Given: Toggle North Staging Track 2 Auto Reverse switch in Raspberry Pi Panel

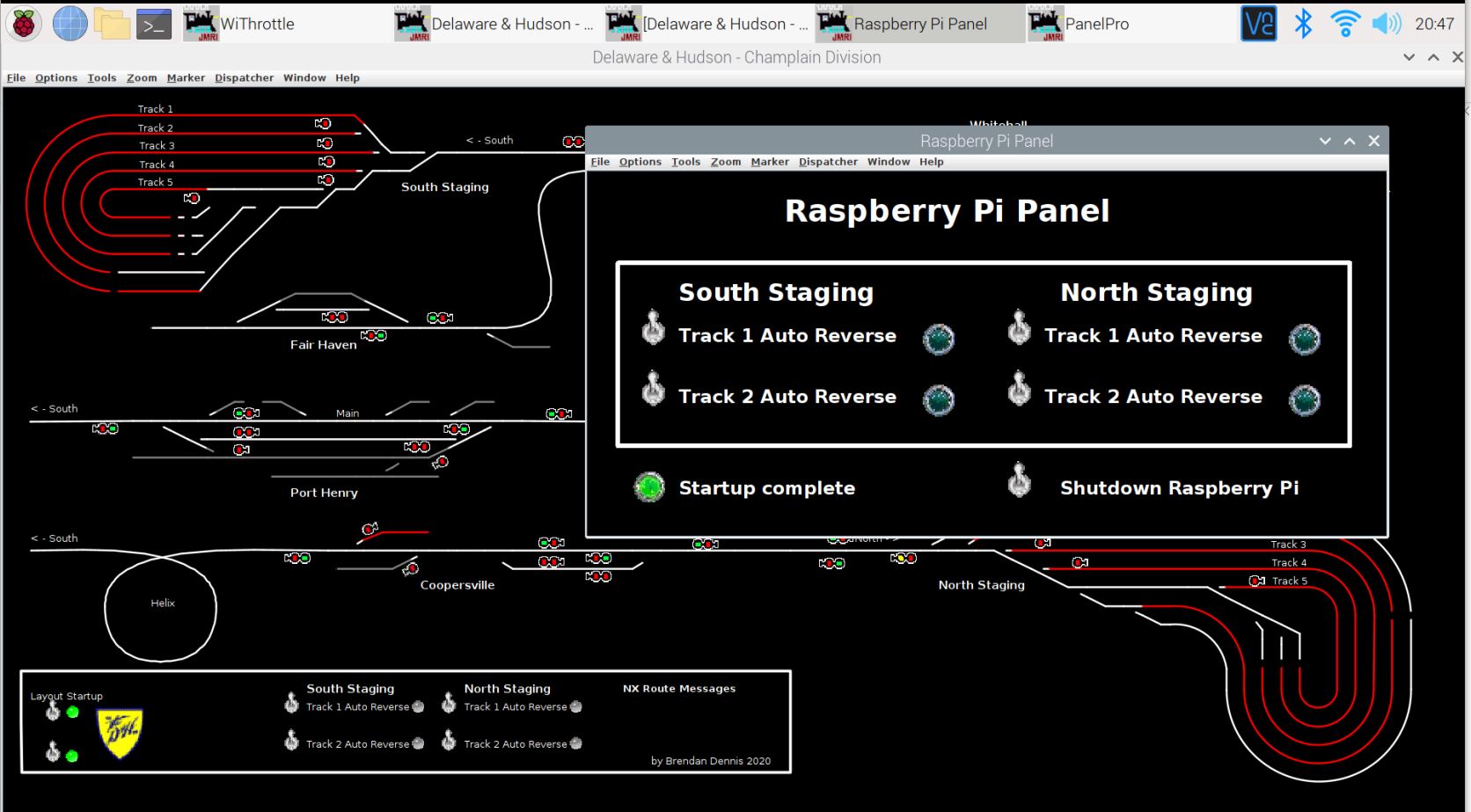Looking at the screenshot, I should click(x=1019, y=388).
